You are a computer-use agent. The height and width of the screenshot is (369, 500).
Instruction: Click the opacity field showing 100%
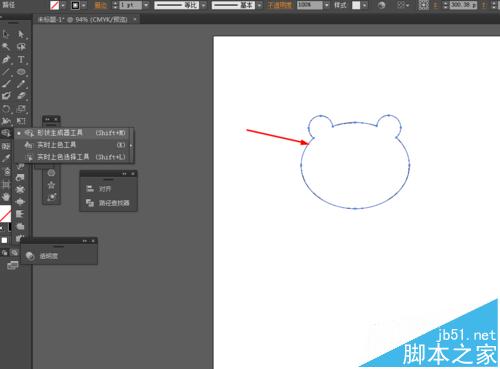pos(310,5)
